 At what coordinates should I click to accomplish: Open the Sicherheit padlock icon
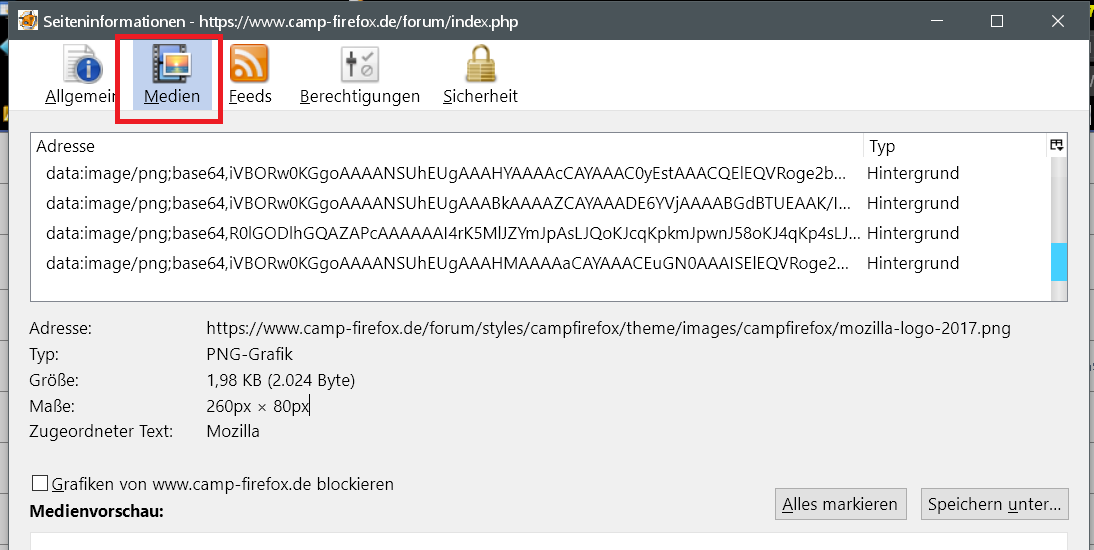coord(480,66)
